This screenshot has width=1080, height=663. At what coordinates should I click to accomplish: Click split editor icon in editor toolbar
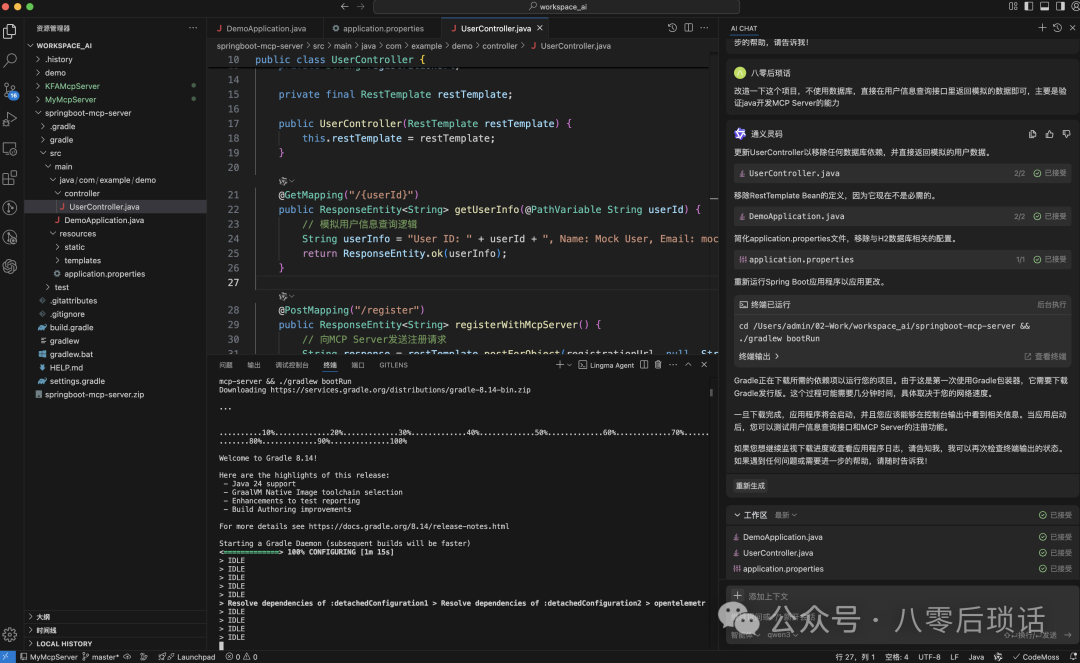pyautogui.click(x=688, y=27)
